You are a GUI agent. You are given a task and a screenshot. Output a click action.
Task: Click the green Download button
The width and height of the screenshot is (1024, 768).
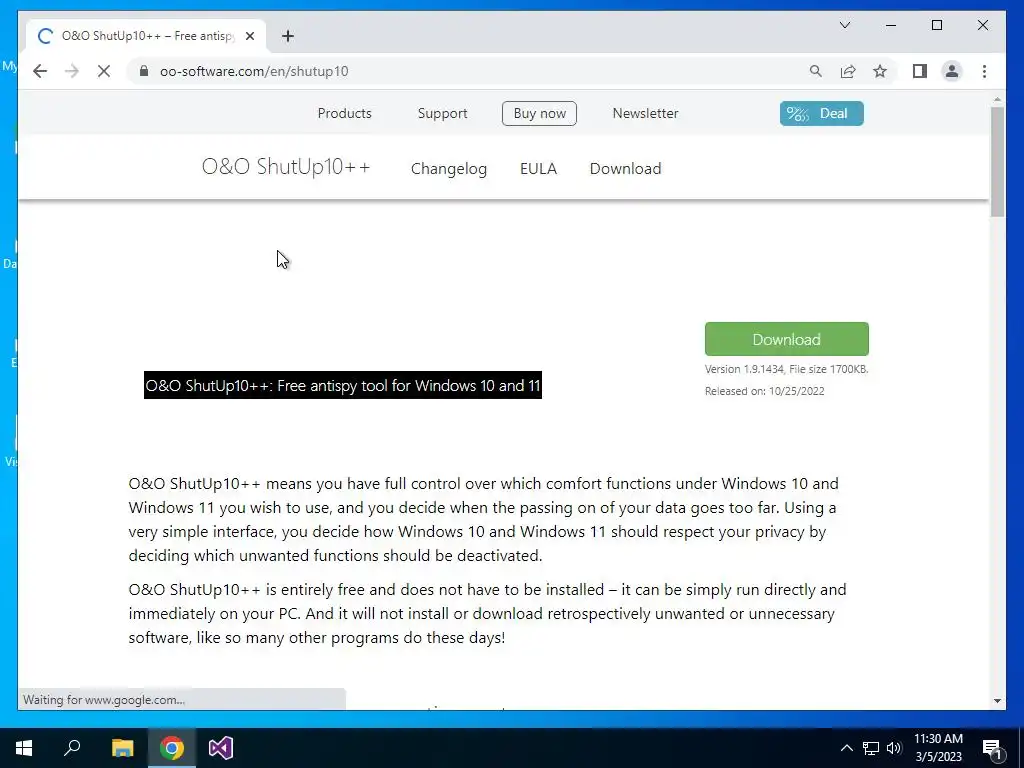click(x=786, y=339)
